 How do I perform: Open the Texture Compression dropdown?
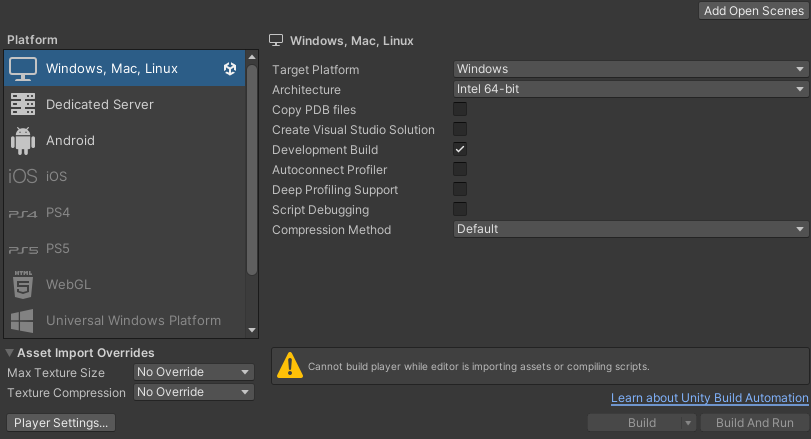(193, 392)
